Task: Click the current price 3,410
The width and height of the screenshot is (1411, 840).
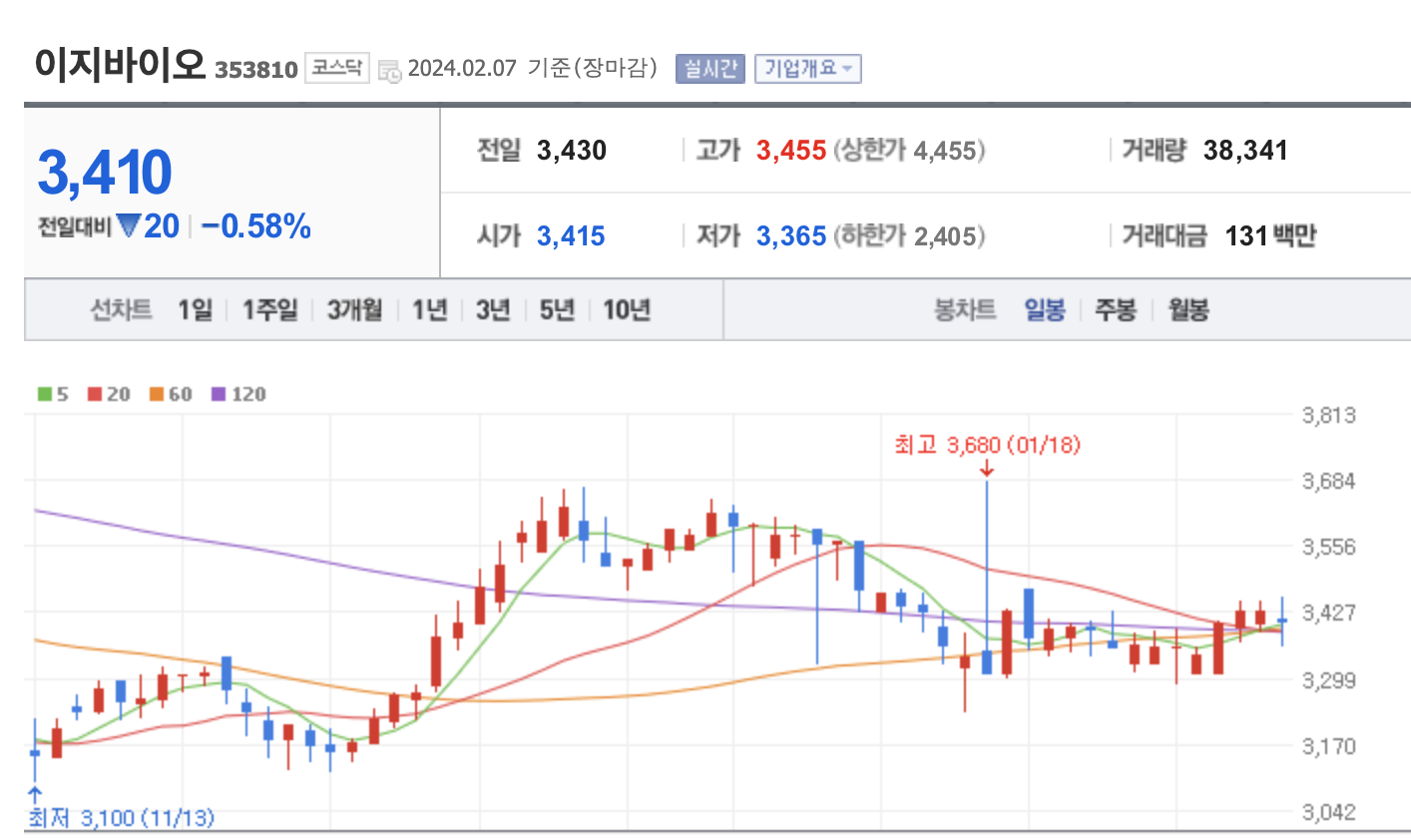Action: [105, 172]
